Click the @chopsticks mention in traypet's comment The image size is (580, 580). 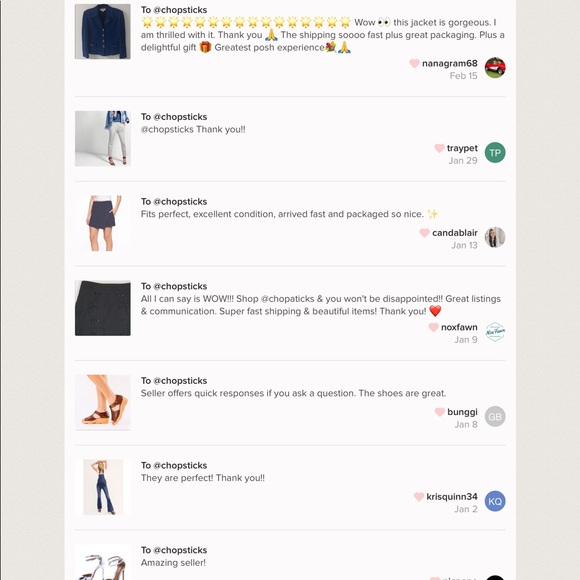tap(167, 129)
